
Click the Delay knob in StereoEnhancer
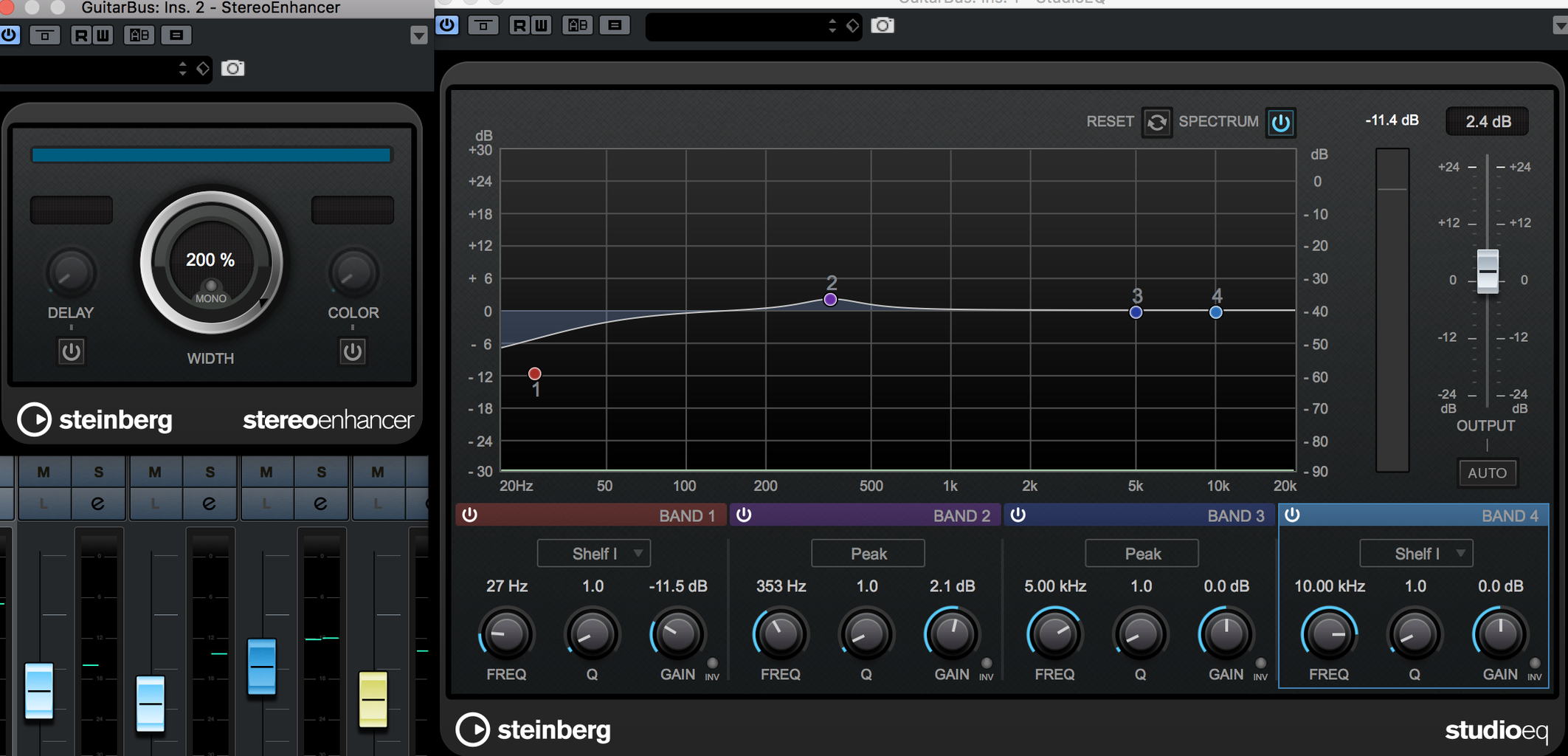(71, 273)
